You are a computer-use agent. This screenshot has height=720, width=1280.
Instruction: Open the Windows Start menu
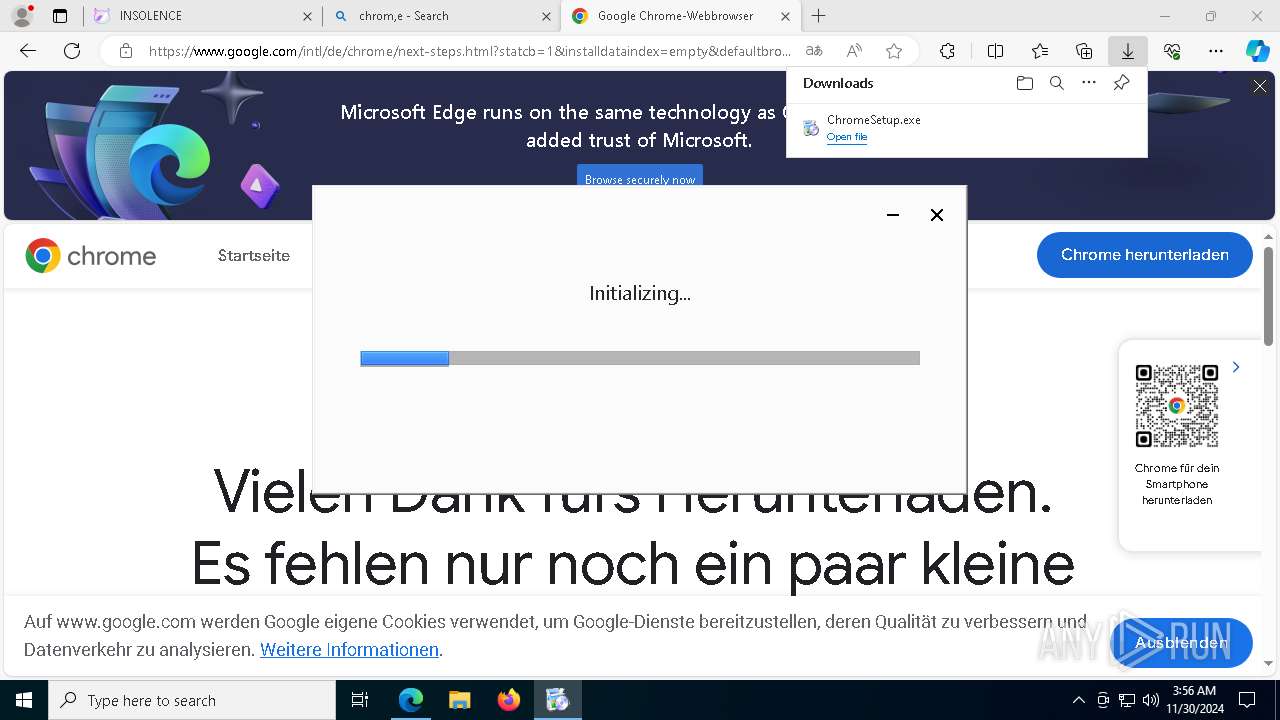coord(24,700)
